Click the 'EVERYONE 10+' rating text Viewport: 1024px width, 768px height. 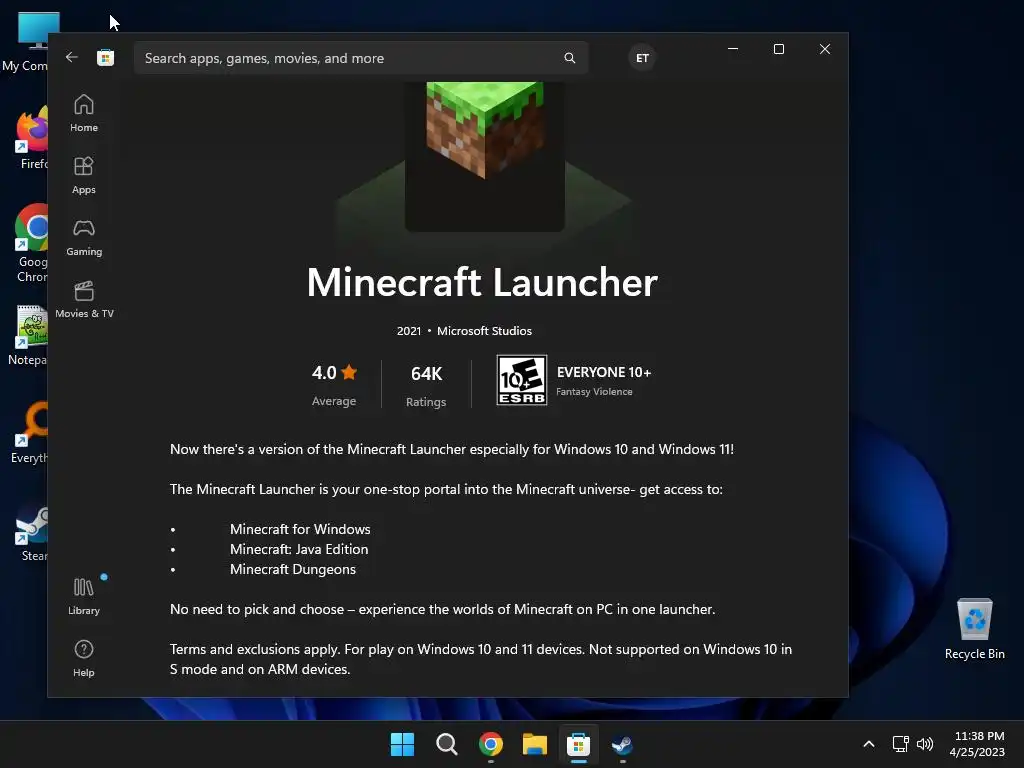pyautogui.click(x=603, y=372)
